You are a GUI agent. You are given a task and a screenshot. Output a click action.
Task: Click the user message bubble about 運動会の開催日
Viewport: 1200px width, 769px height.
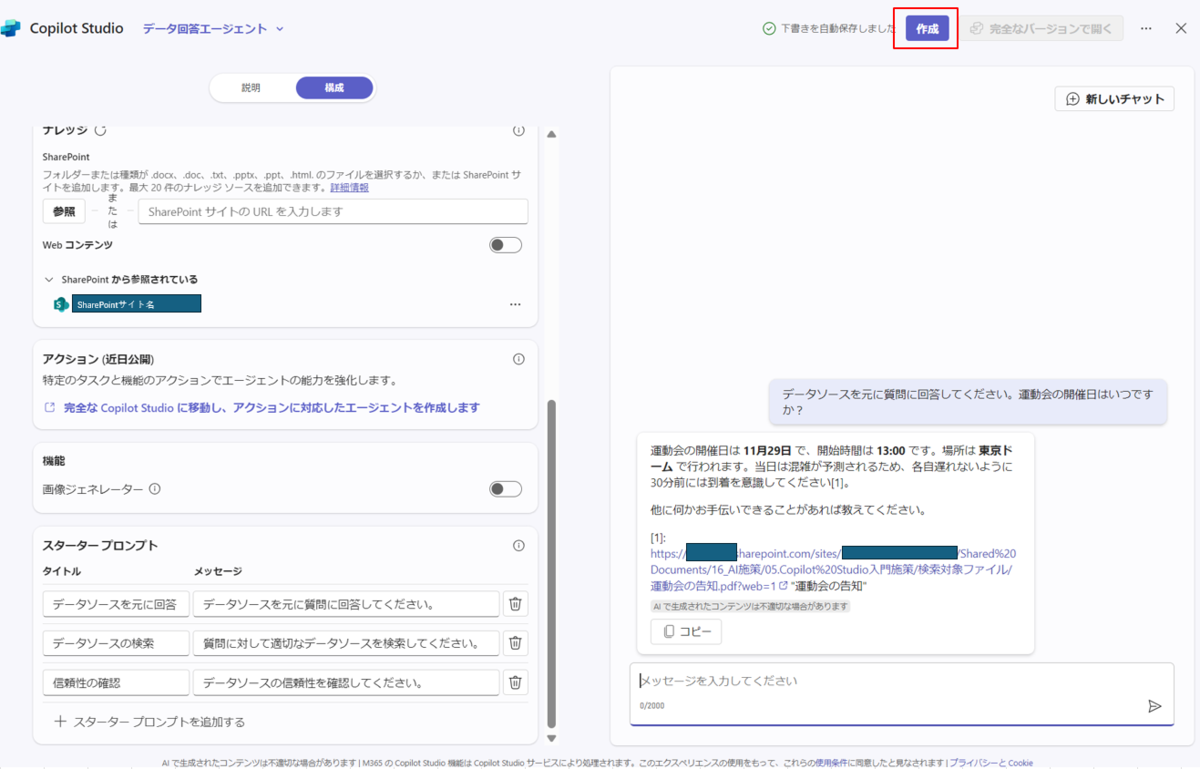point(968,402)
